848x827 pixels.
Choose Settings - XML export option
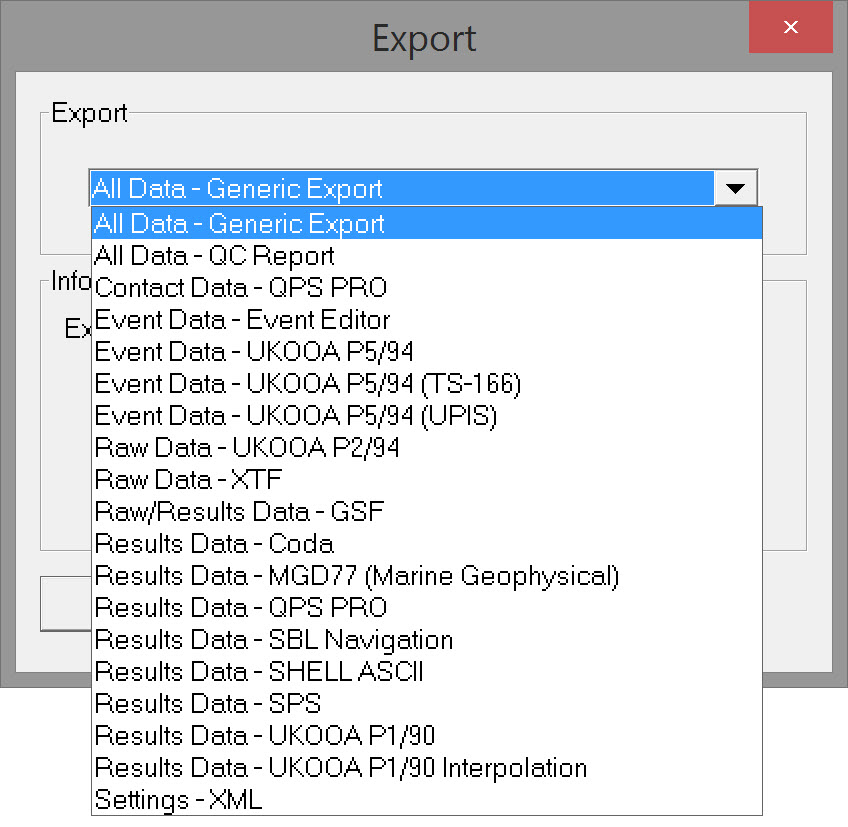pos(178,800)
